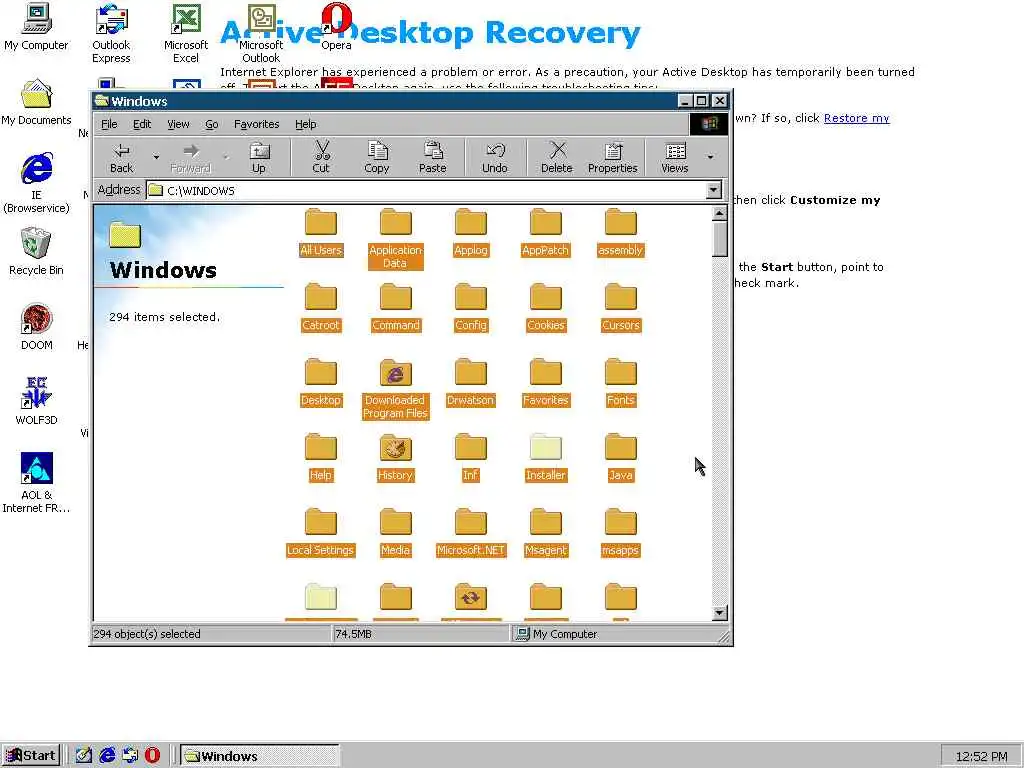Click Show Desktop quick launch icon

click(x=84, y=756)
